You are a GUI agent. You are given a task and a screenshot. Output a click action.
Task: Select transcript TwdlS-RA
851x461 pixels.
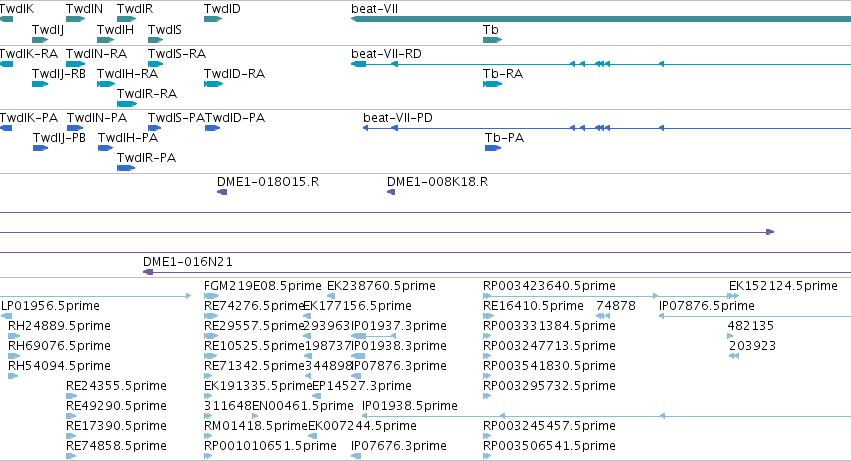177,53
